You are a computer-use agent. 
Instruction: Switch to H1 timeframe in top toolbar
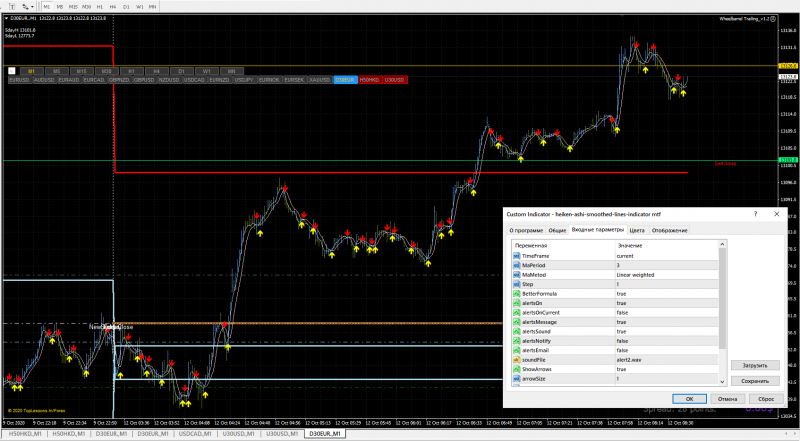coord(99,7)
